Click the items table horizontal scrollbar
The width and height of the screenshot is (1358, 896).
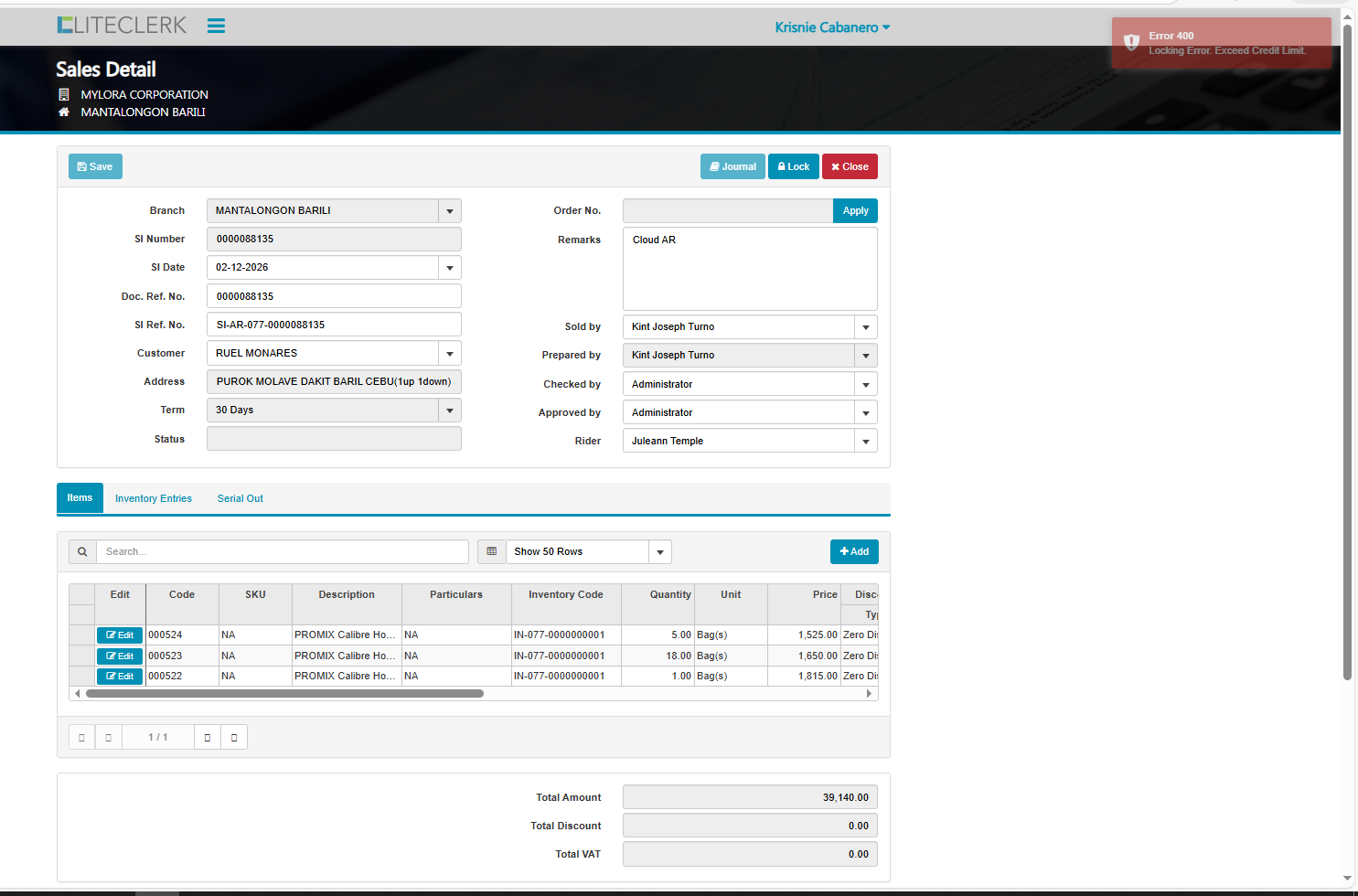pyautogui.click(x=284, y=694)
